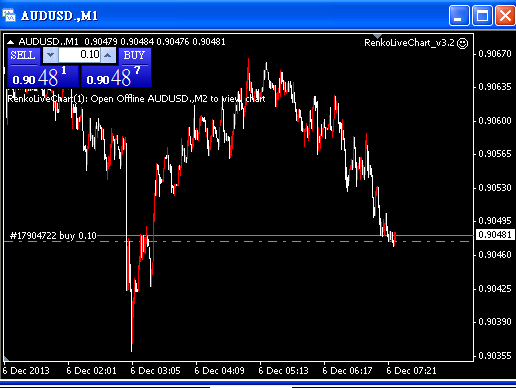516x388 pixels.
Task: Click the 0.90600 price scale label
Action: [x=495, y=121]
